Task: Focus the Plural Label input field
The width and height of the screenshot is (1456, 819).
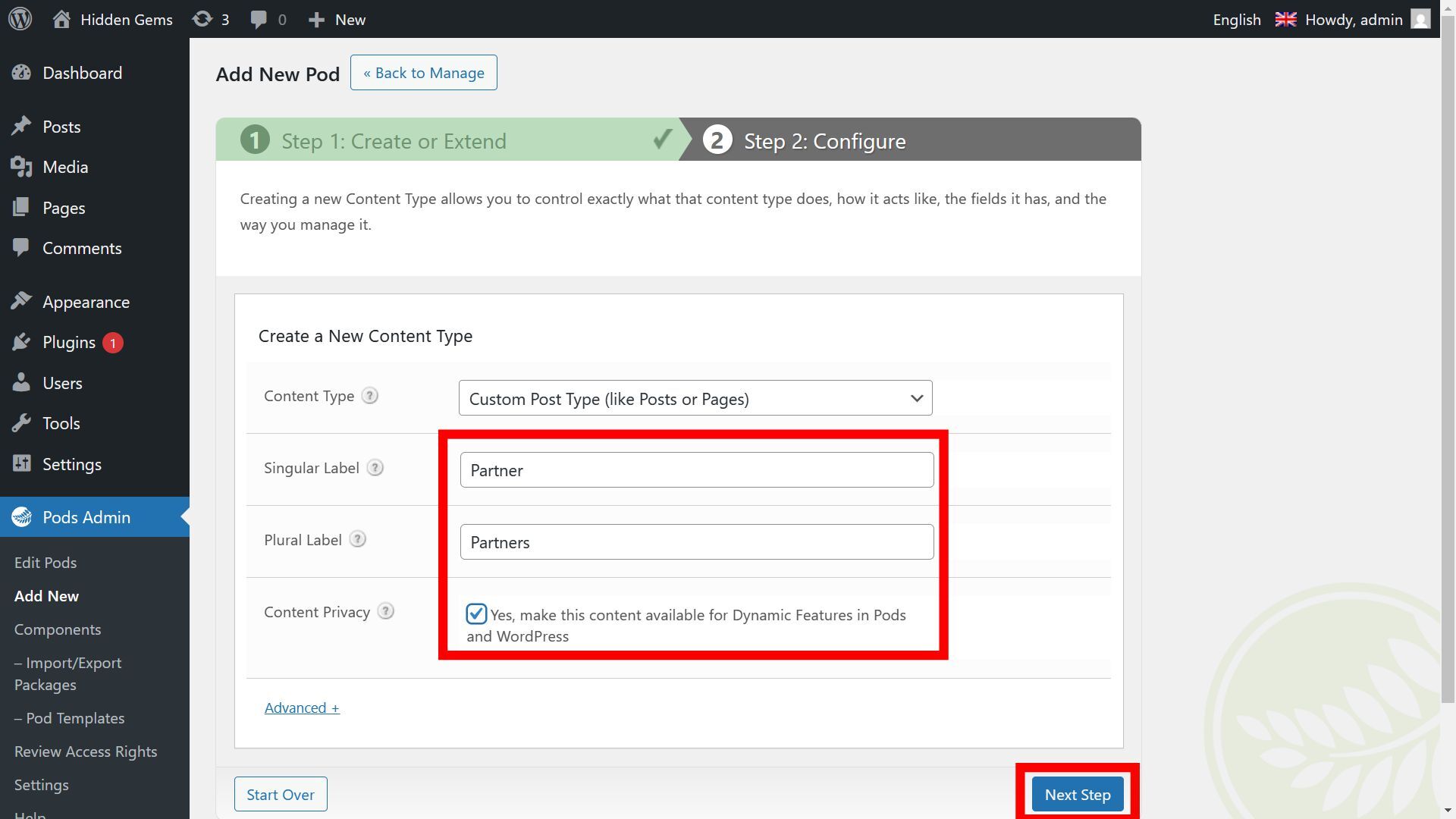Action: coord(697,542)
